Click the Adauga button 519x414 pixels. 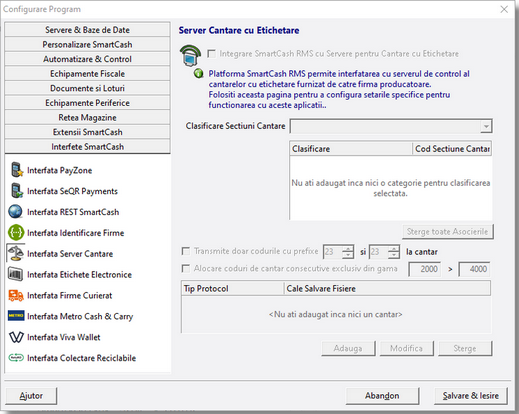point(348,348)
